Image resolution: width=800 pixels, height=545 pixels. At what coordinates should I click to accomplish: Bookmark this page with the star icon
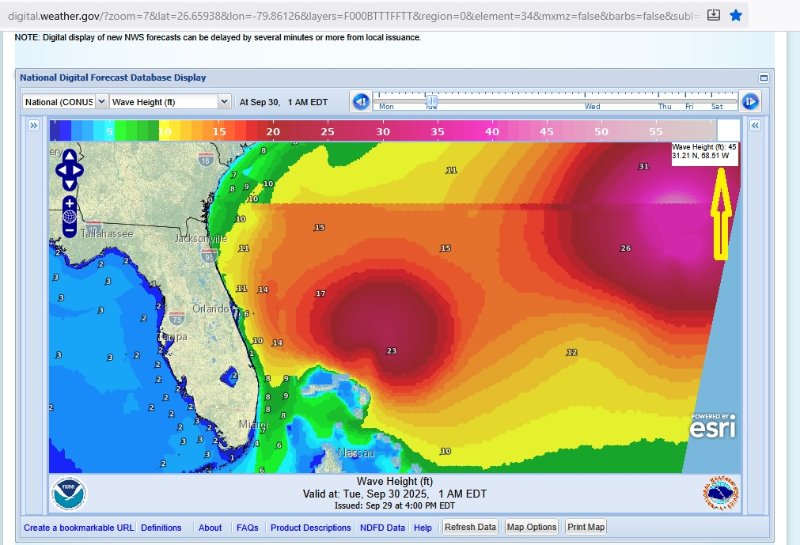tap(736, 15)
